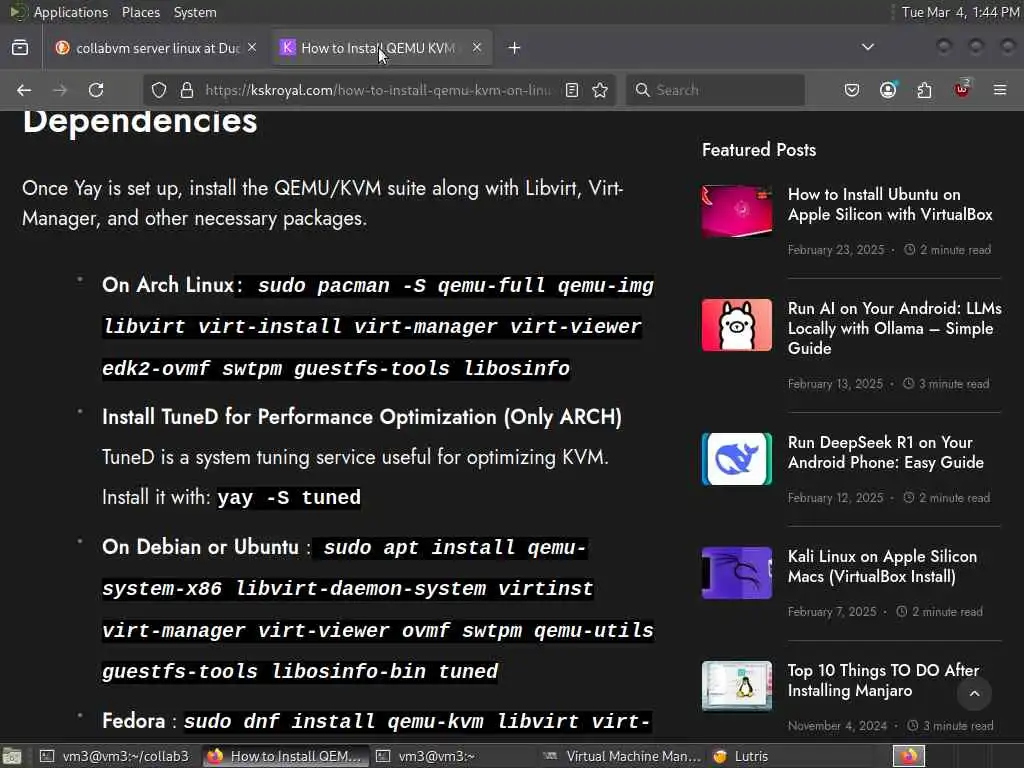The width and height of the screenshot is (1024, 768).
Task: Toggle reader view for this article
Action: [572, 90]
